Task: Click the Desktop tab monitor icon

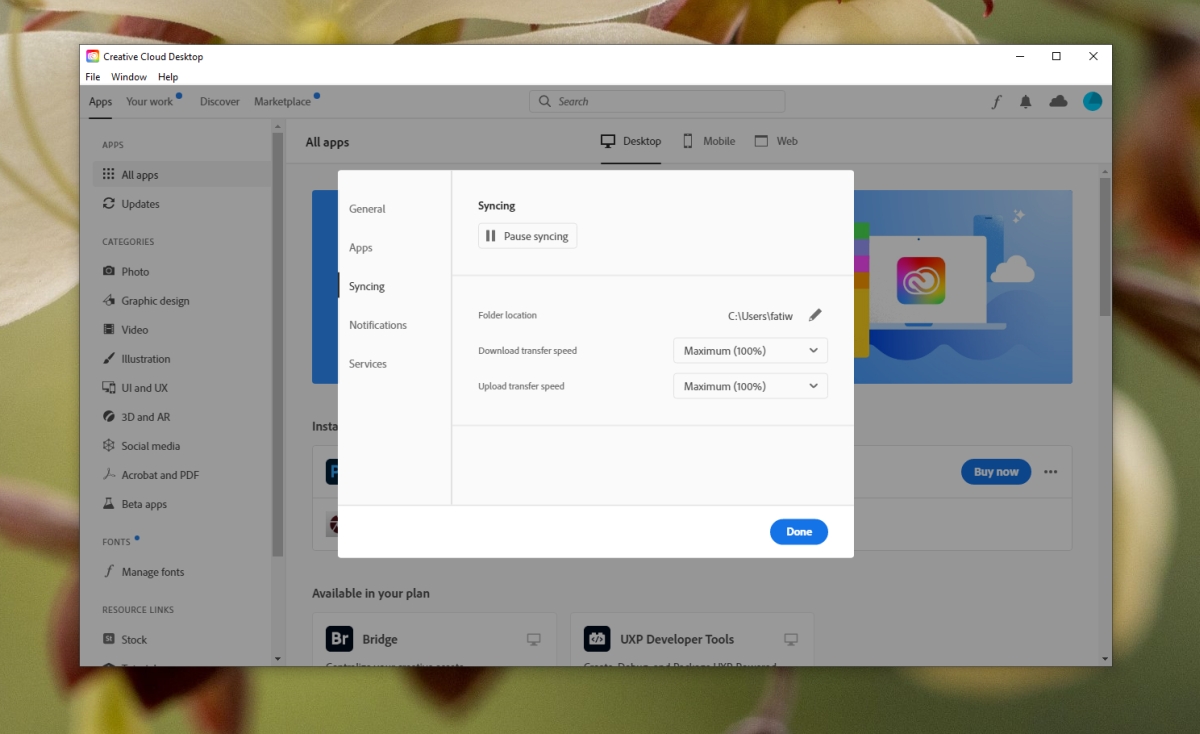Action: point(608,141)
